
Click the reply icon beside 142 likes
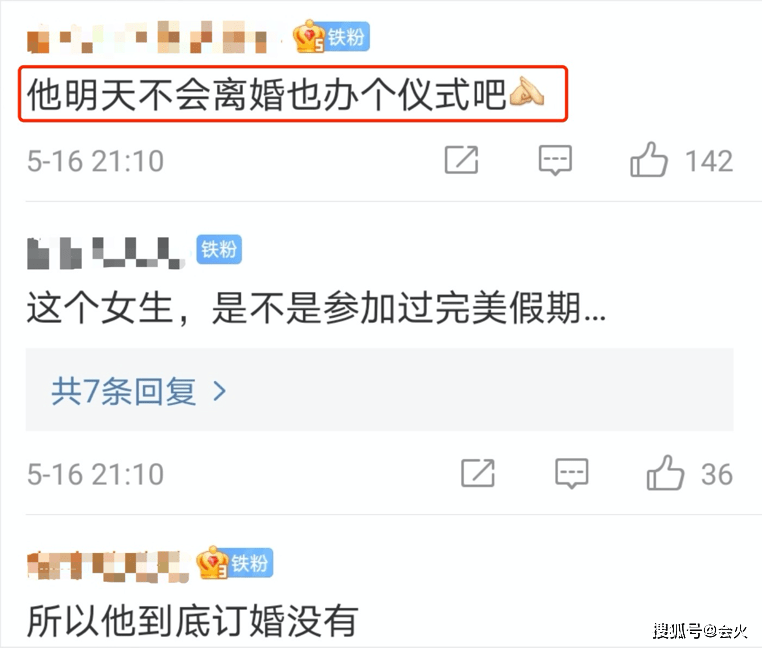coord(555,160)
